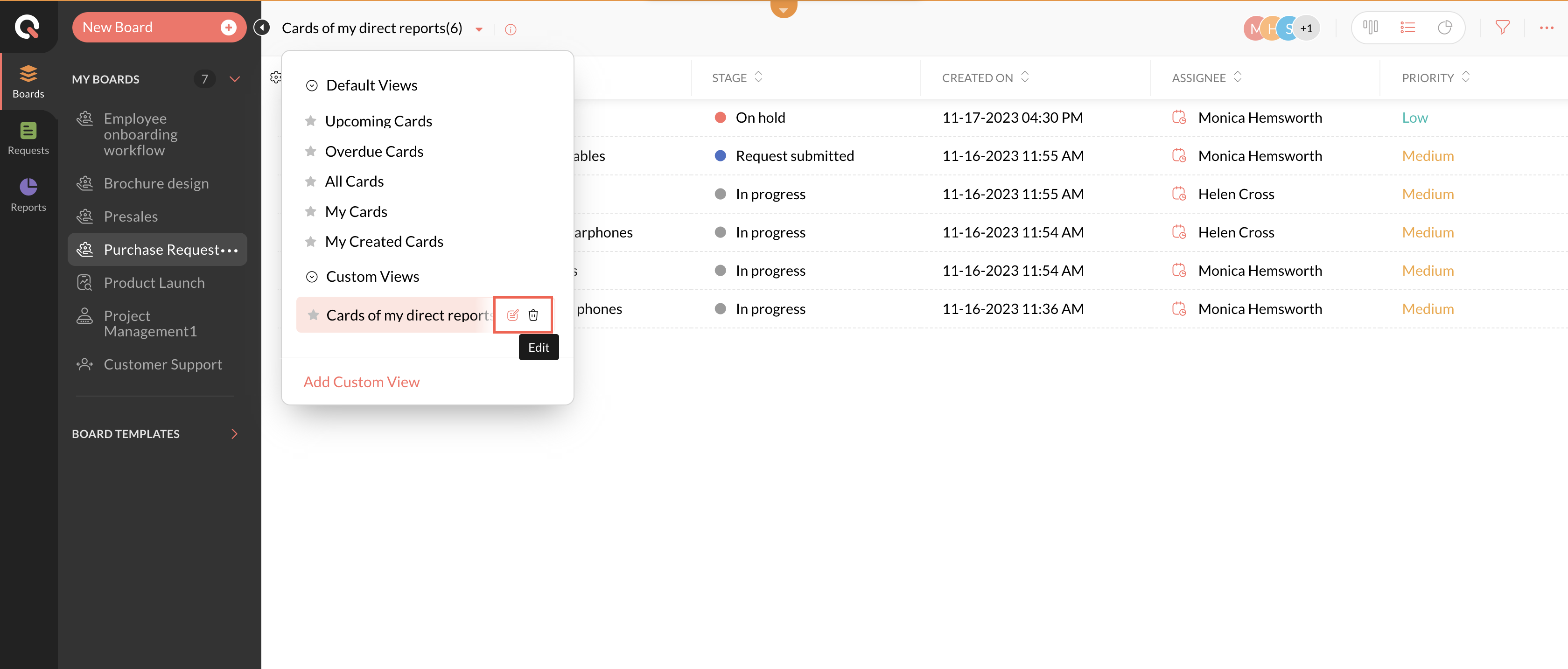Open the filter funnel icon

(x=1502, y=28)
